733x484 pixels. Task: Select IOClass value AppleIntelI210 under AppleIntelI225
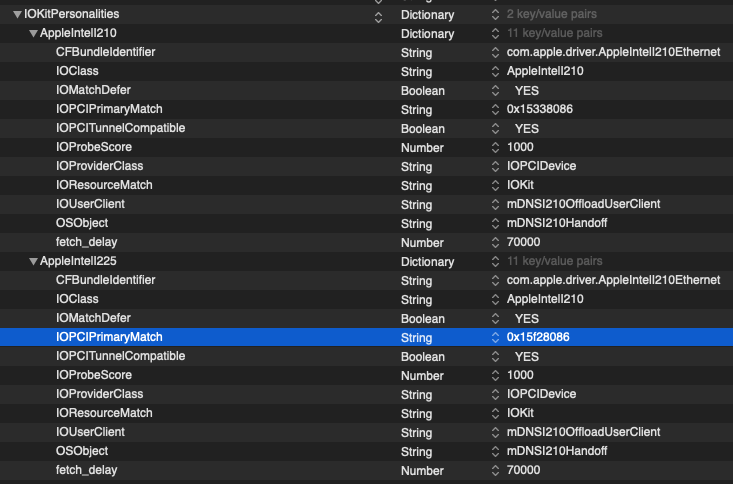pyautogui.click(x=545, y=299)
